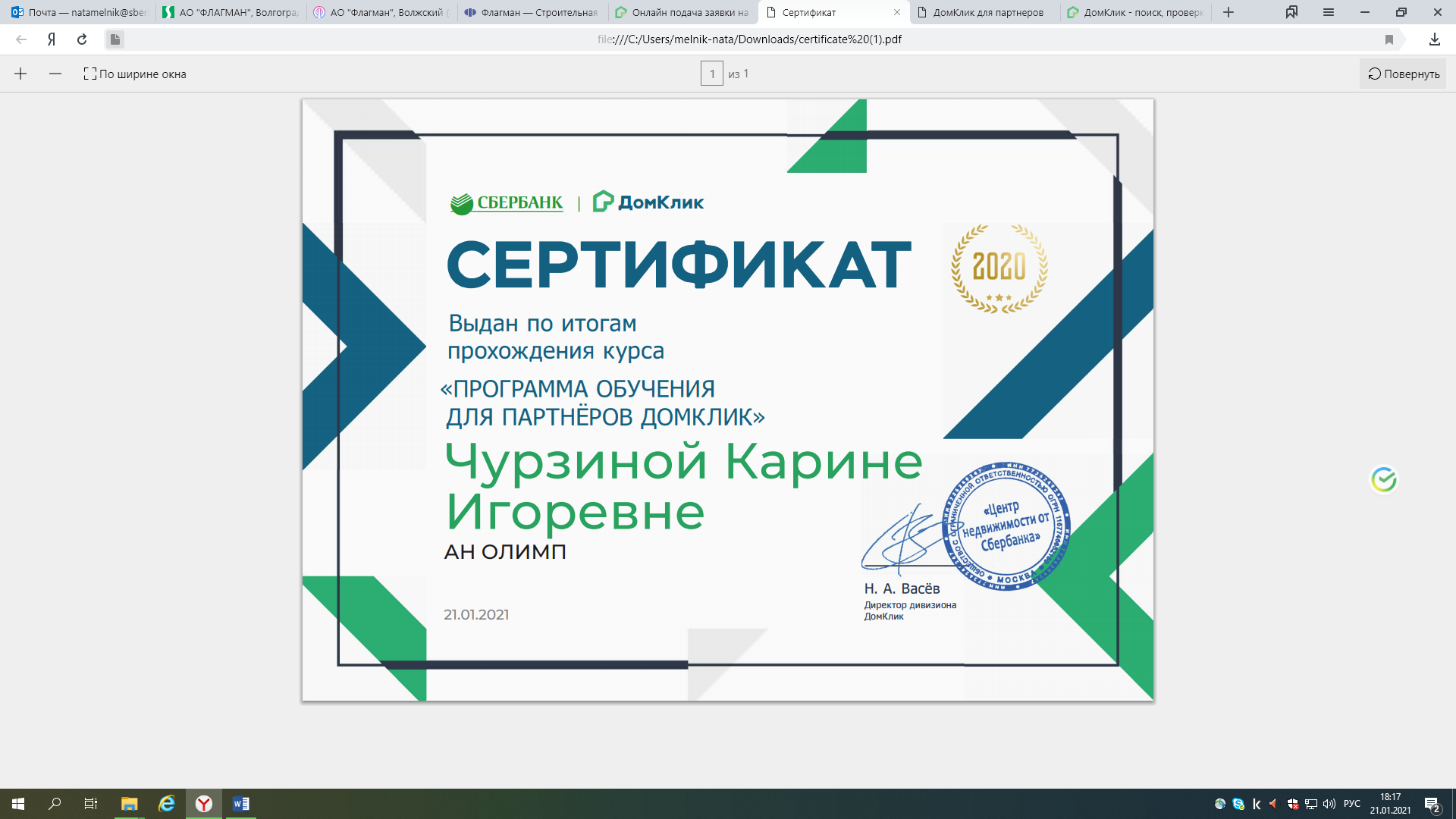Open the downloads arrow icon
The width and height of the screenshot is (1456, 819).
point(1434,39)
